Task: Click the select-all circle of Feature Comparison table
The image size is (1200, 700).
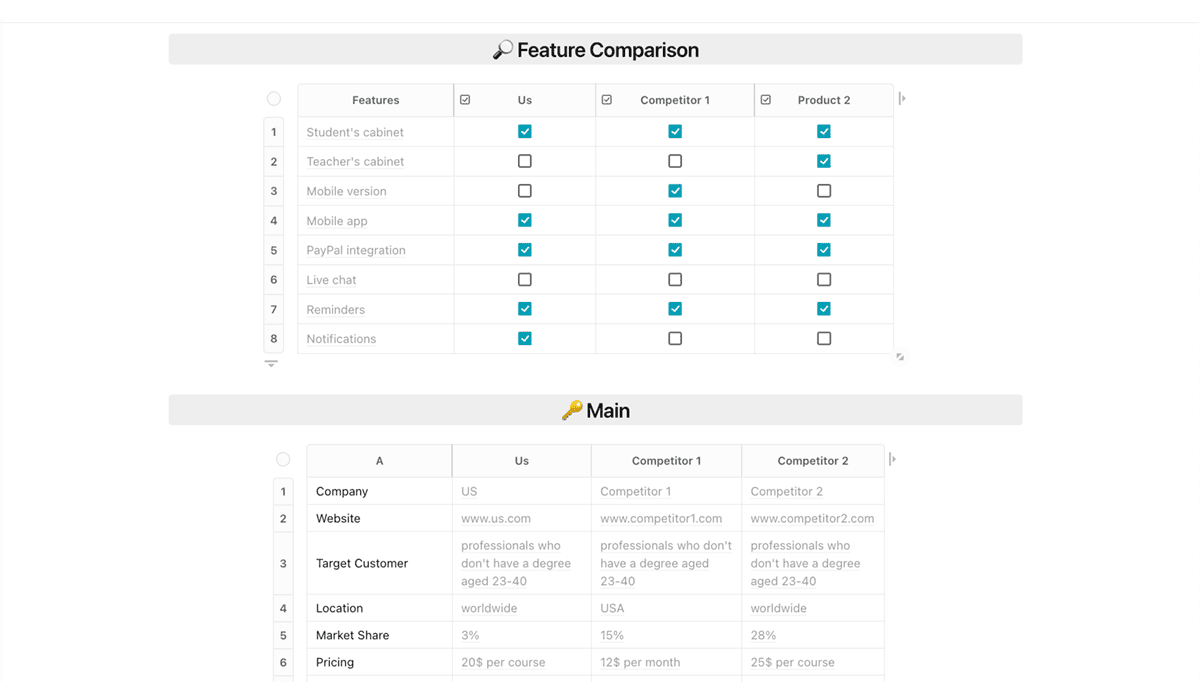Action: [x=274, y=99]
